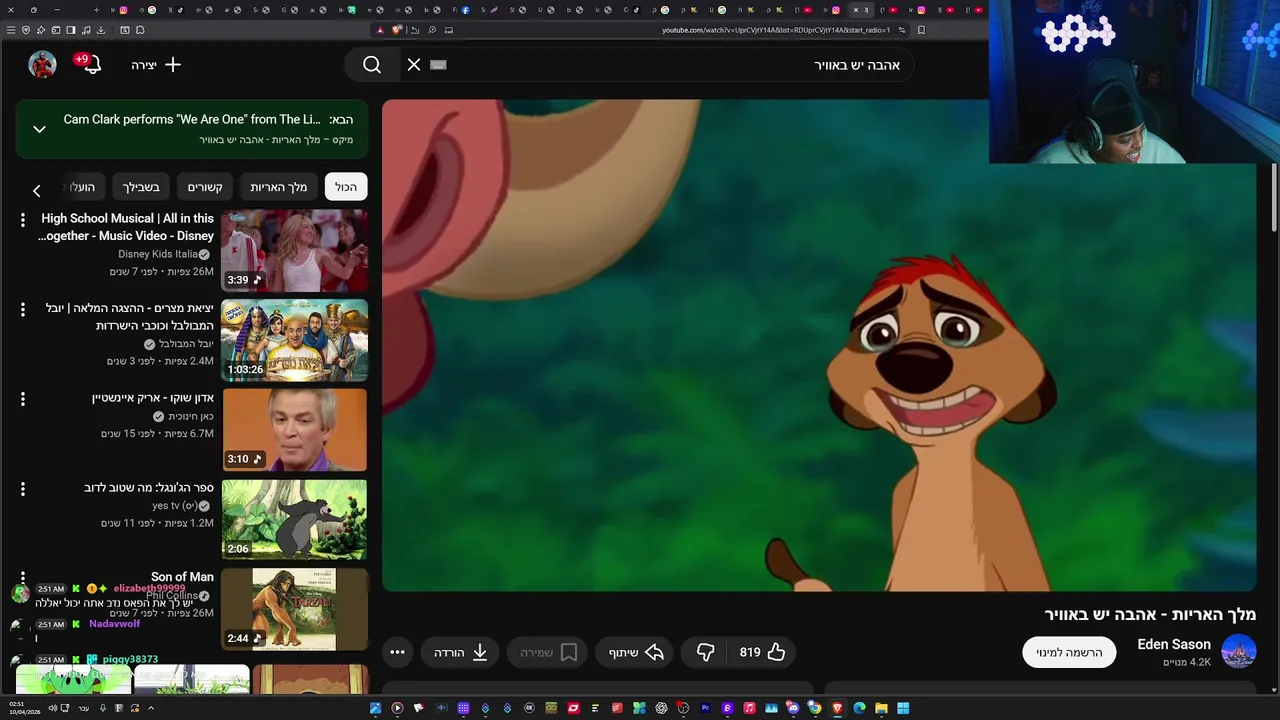Close the active browser tab
Viewport: 1280px width, 720px height.
[x=856, y=10]
